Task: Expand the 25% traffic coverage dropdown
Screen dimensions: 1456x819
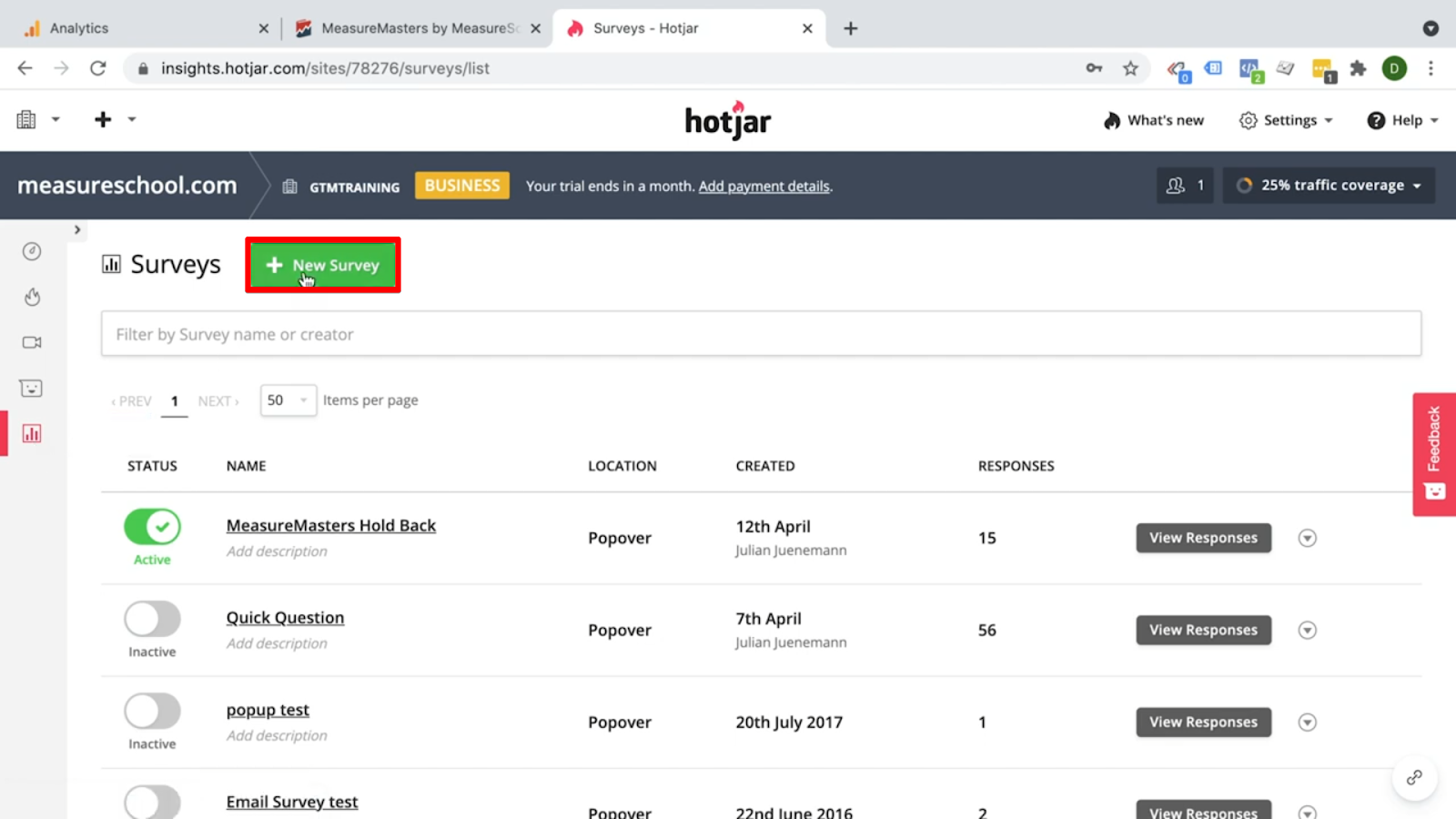Action: point(1329,185)
